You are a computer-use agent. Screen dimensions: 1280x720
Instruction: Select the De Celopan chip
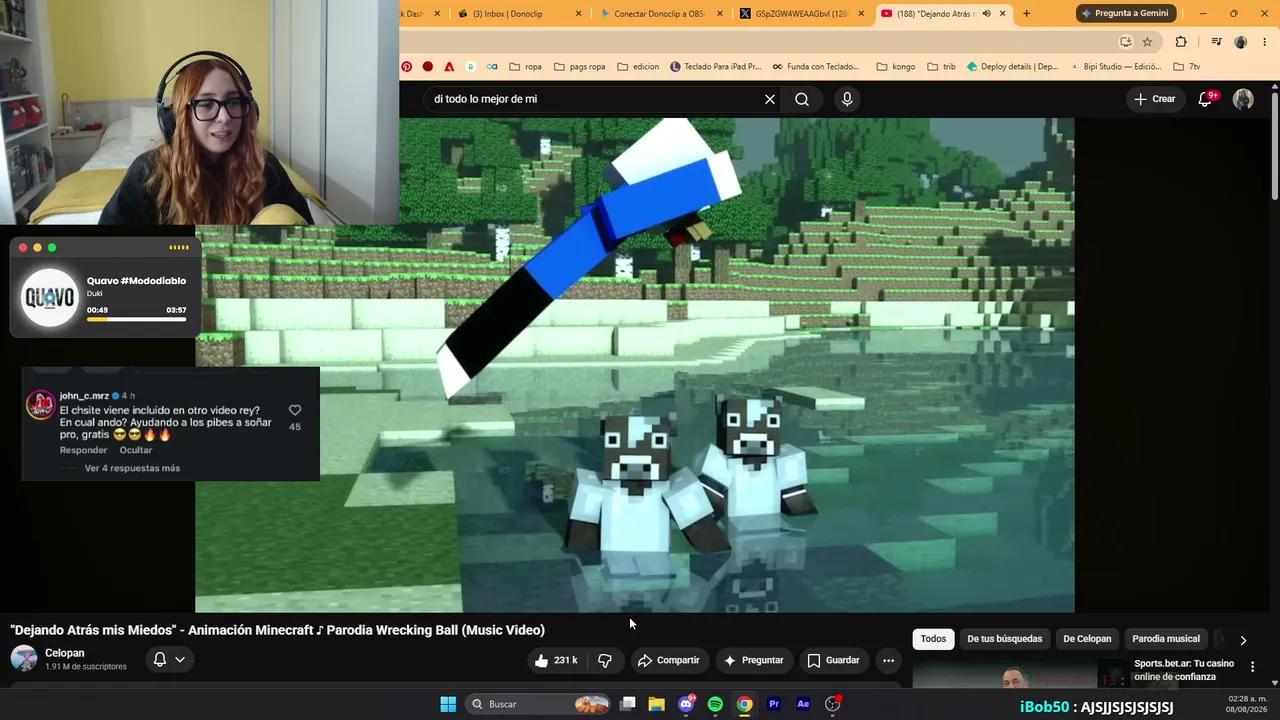[1087, 639]
